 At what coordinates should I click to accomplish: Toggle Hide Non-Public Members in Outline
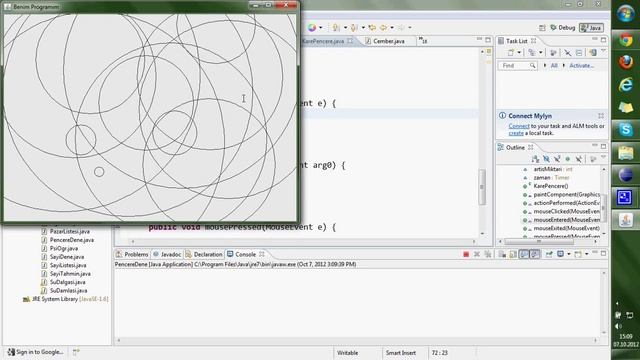tap(568, 159)
